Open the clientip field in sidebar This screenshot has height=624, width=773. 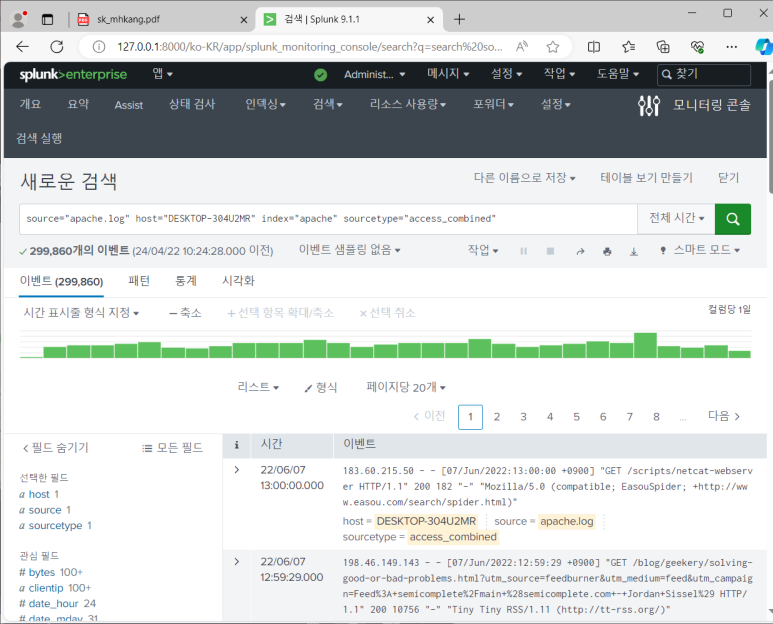(46, 588)
